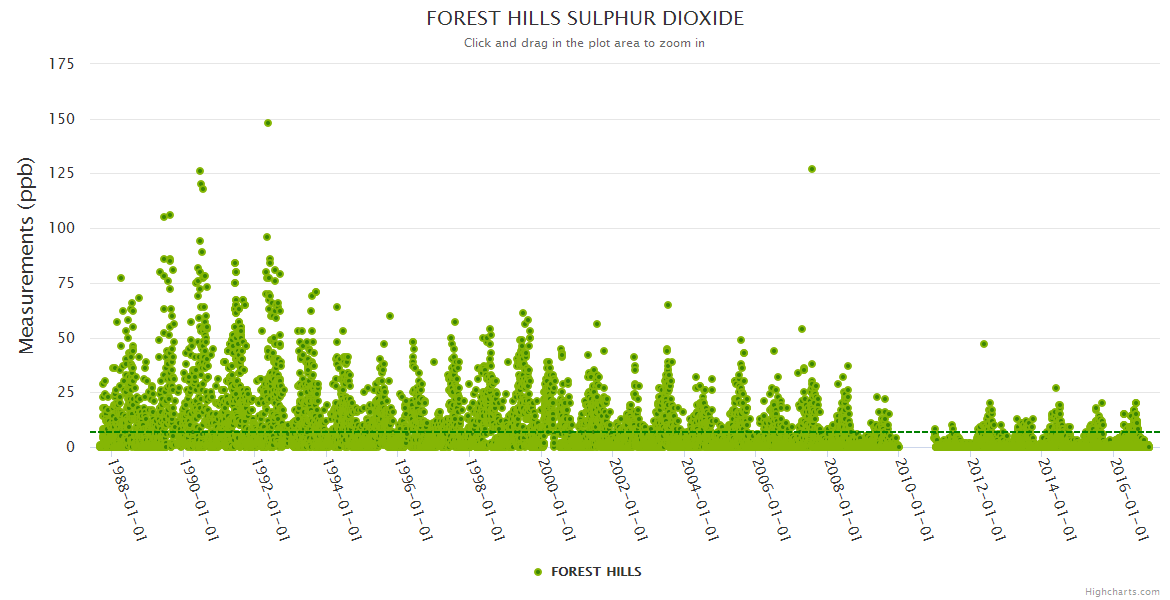Click the 2012 outlier point near 47 ppb
Screen dimensions: 1170x600
[984, 344]
